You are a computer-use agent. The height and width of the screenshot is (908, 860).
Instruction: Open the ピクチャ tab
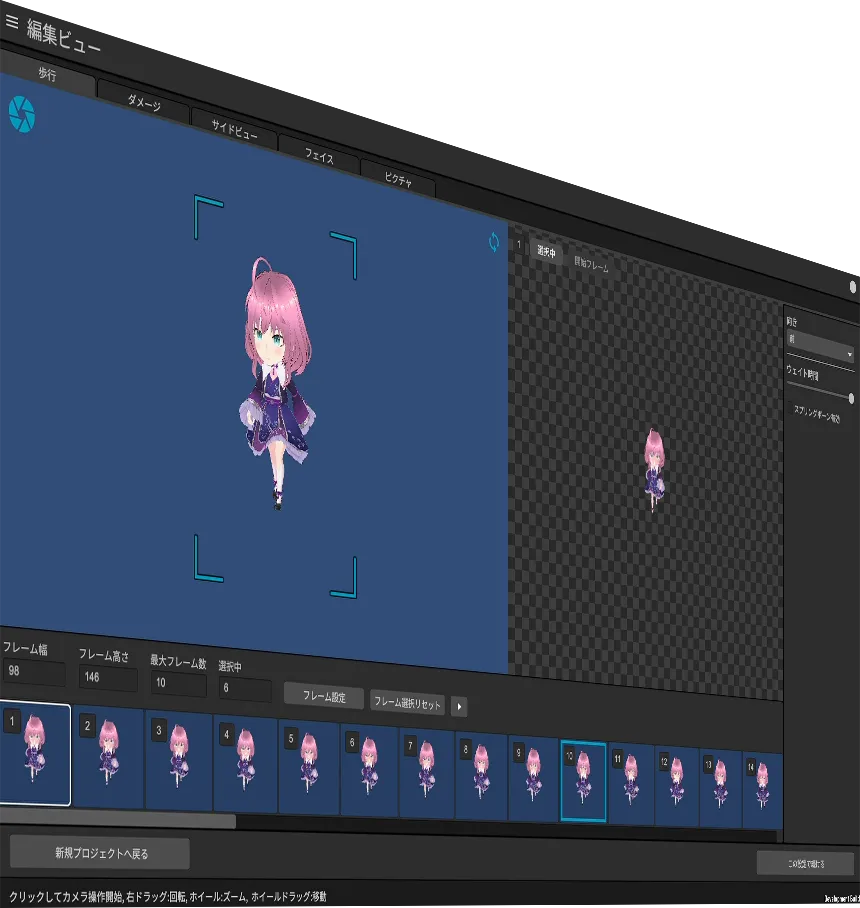pos(397,180)
